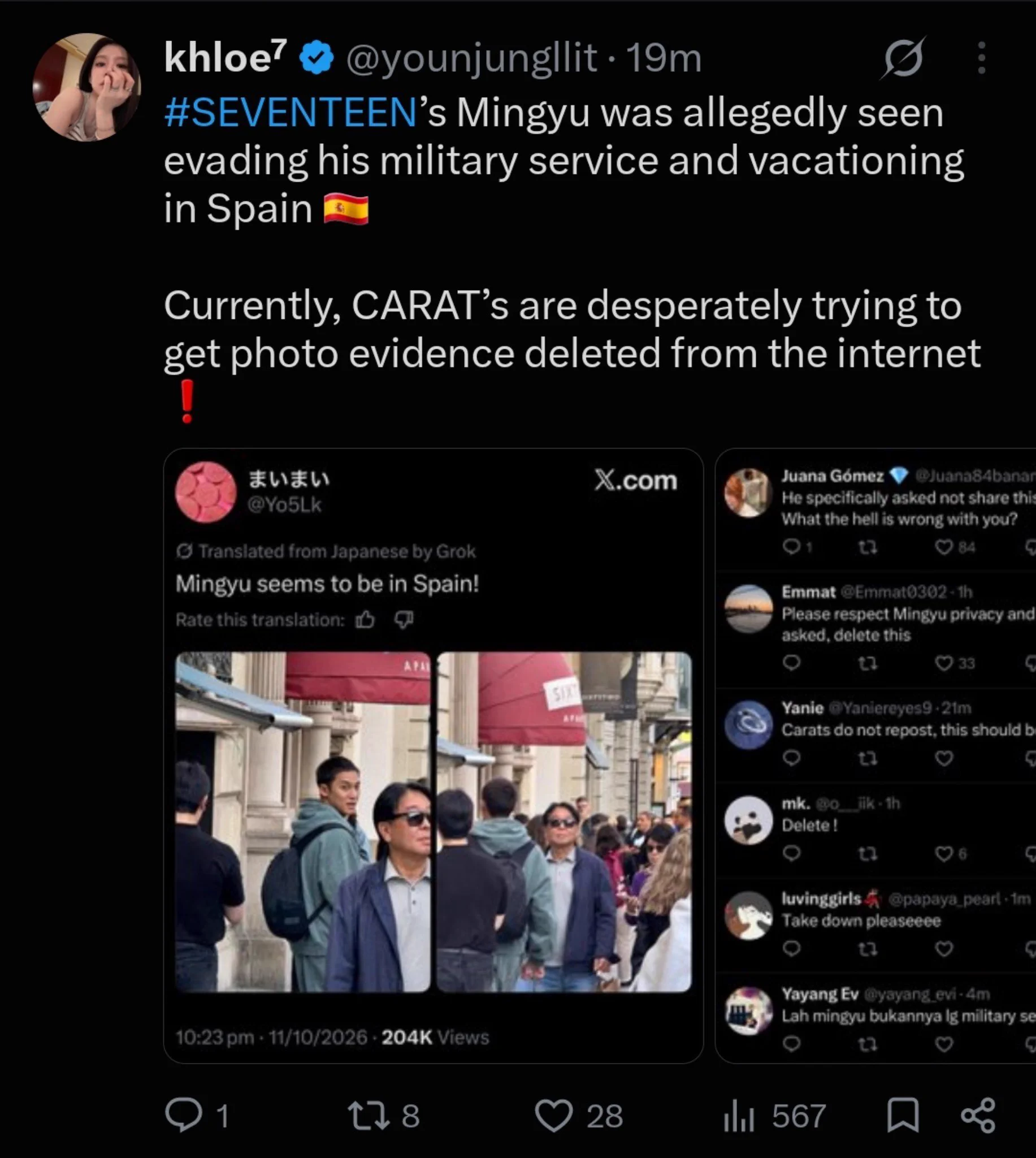Open the right street photo with red awning
Screen dimensions: 1036x1158
564,822
